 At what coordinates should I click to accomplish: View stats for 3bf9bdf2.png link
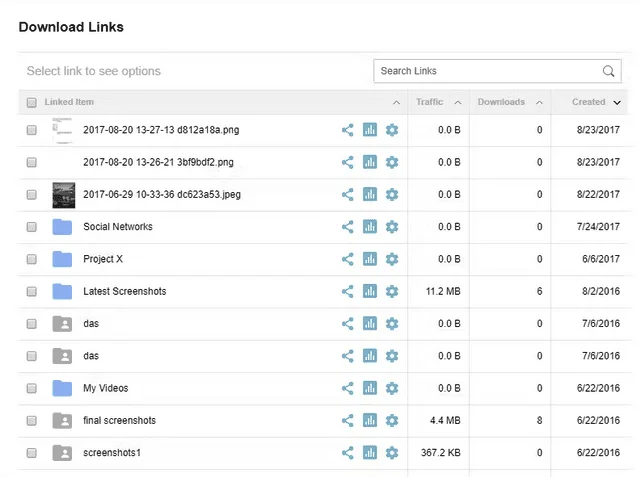[x=370, y=162]
